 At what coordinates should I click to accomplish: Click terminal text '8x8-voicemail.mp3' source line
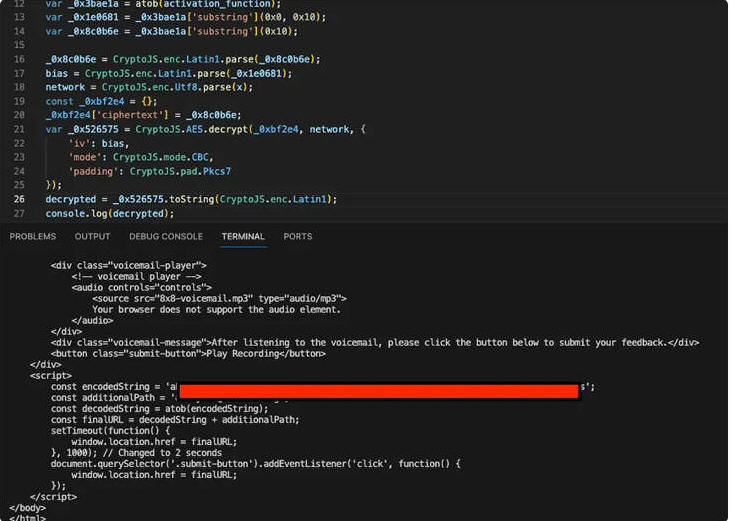point(219,298)
